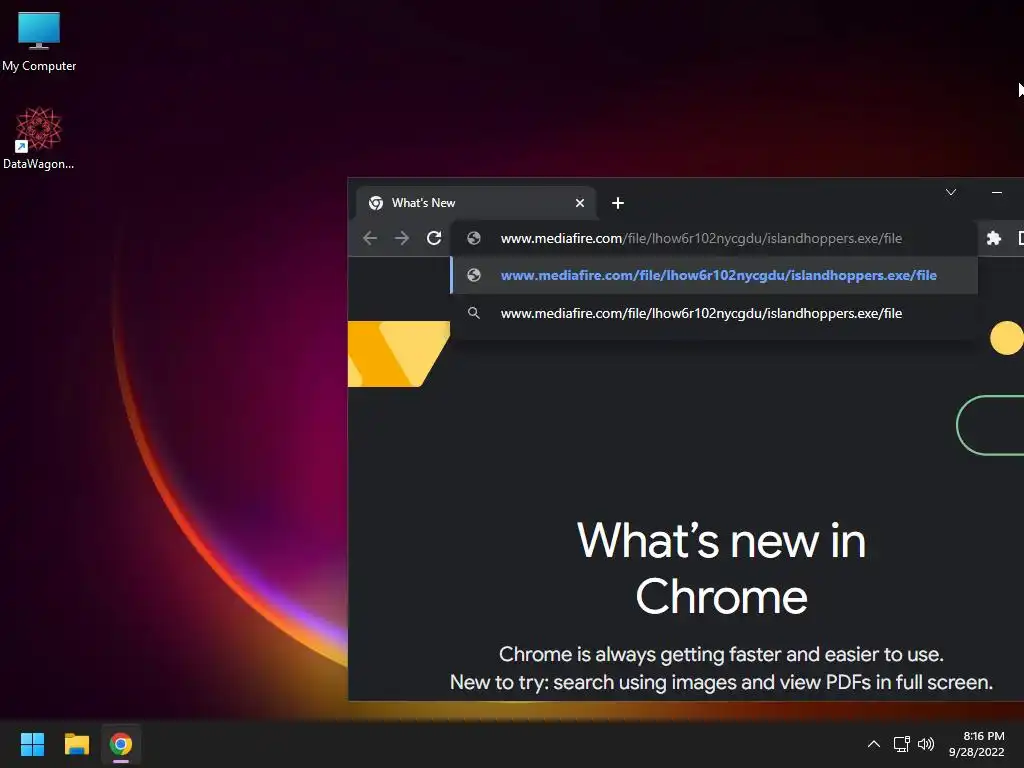
Task: Open network status in the tray
Action: pyautogui.click(x=901, y=744)
